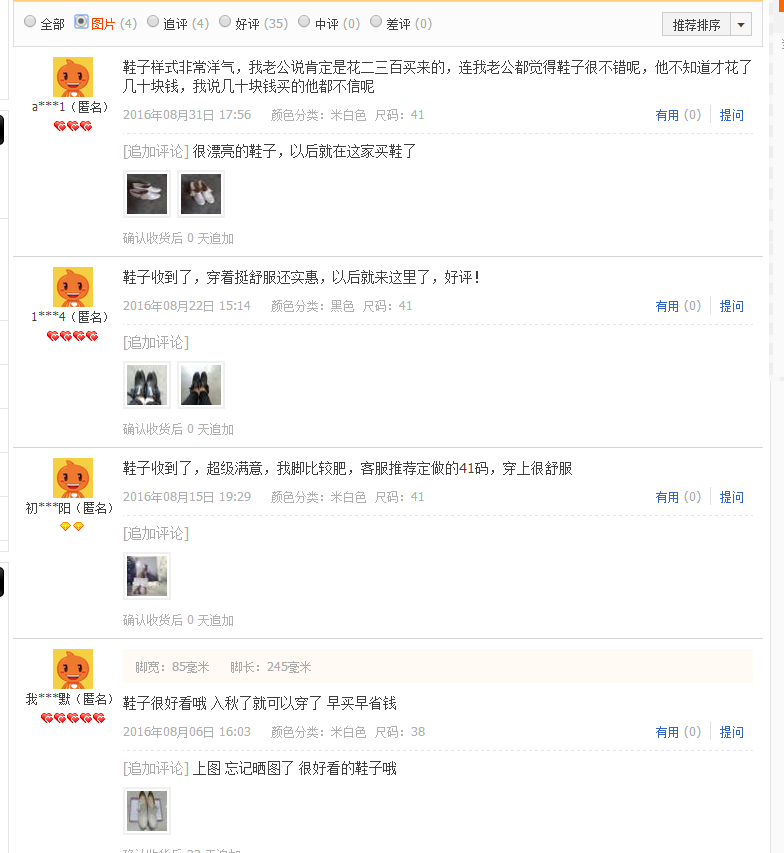Click red heart rating icons under 1***4
The width and height of the screenshot is (784, 853).
click(x=72, y=336)
